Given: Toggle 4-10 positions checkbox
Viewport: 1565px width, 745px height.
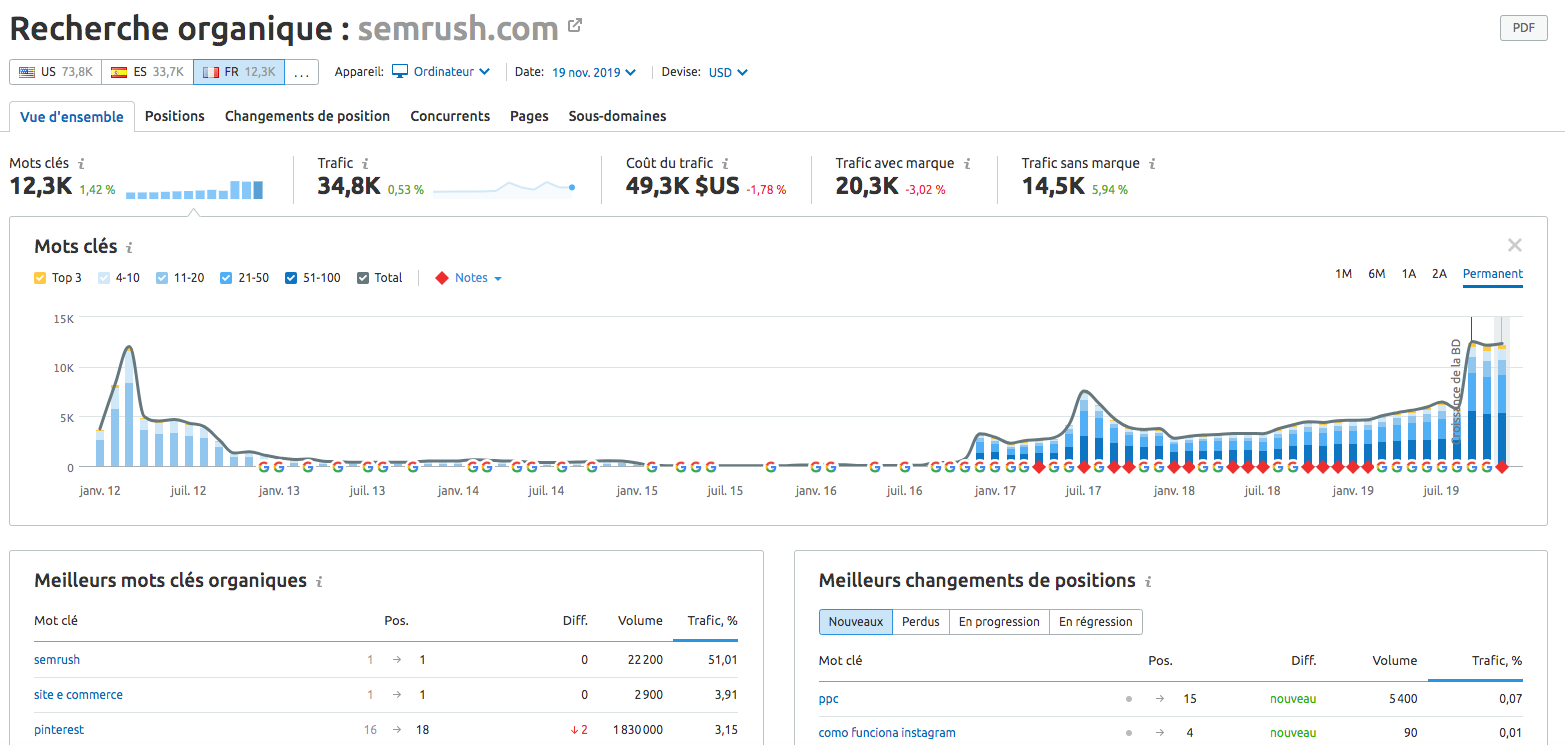Looking at the screenshot, I should tap(103, 278).
